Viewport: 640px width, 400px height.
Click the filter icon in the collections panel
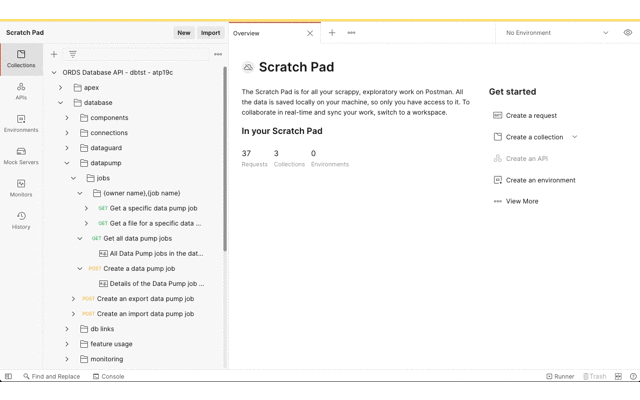click(72, 54)
